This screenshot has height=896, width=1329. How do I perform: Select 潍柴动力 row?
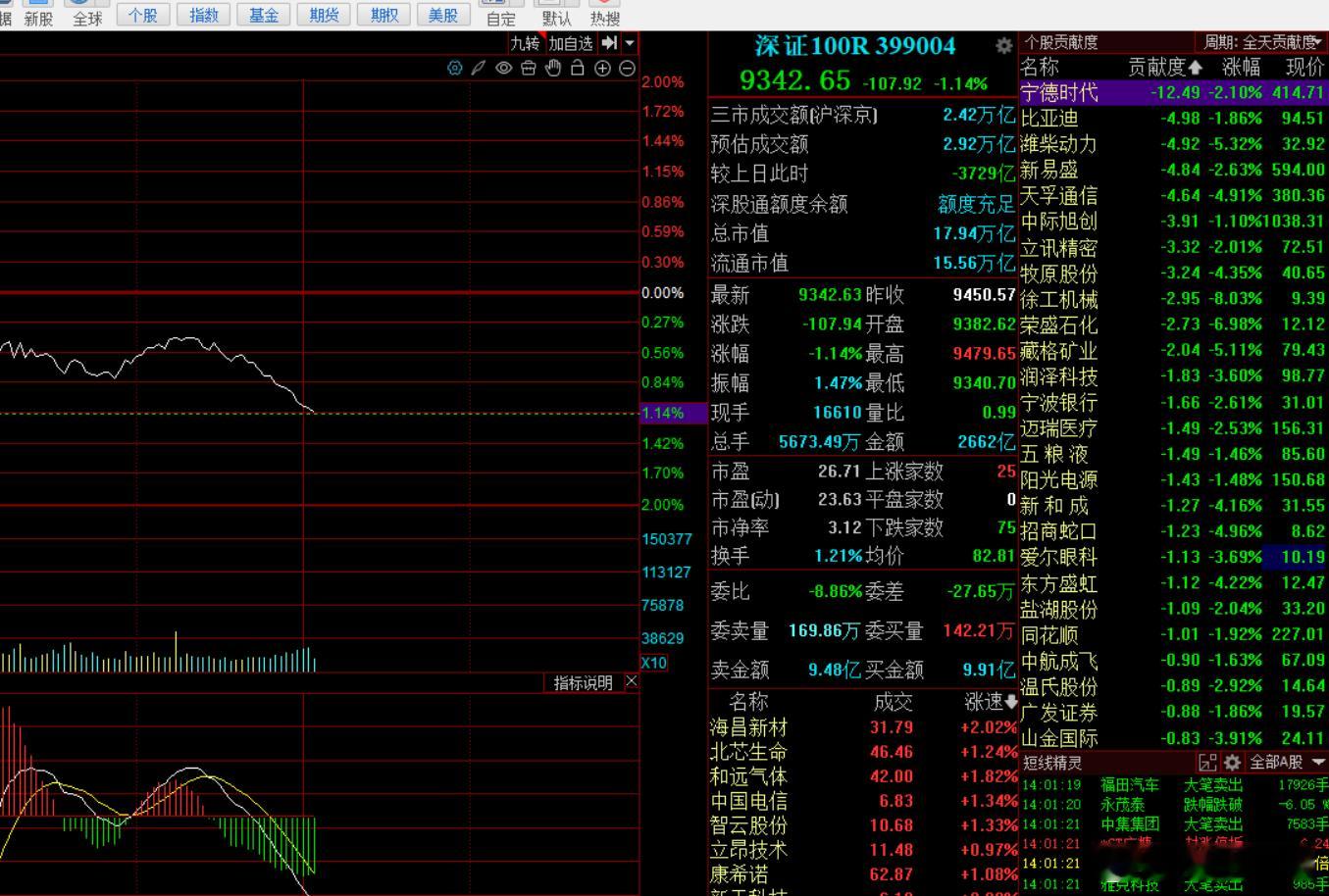point(1174,144)
